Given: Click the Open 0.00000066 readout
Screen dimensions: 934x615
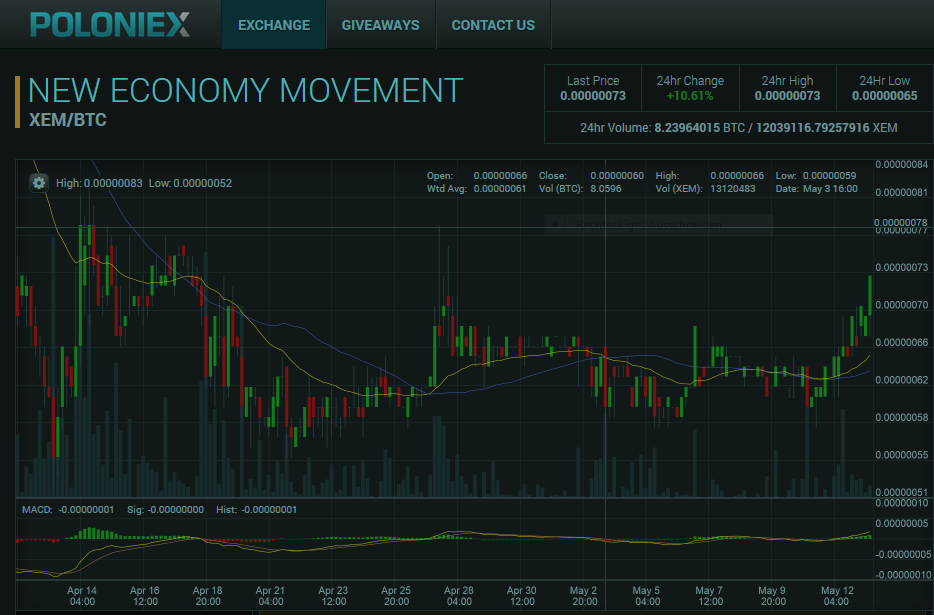Looking at the screenshot, I should (477, 176).
